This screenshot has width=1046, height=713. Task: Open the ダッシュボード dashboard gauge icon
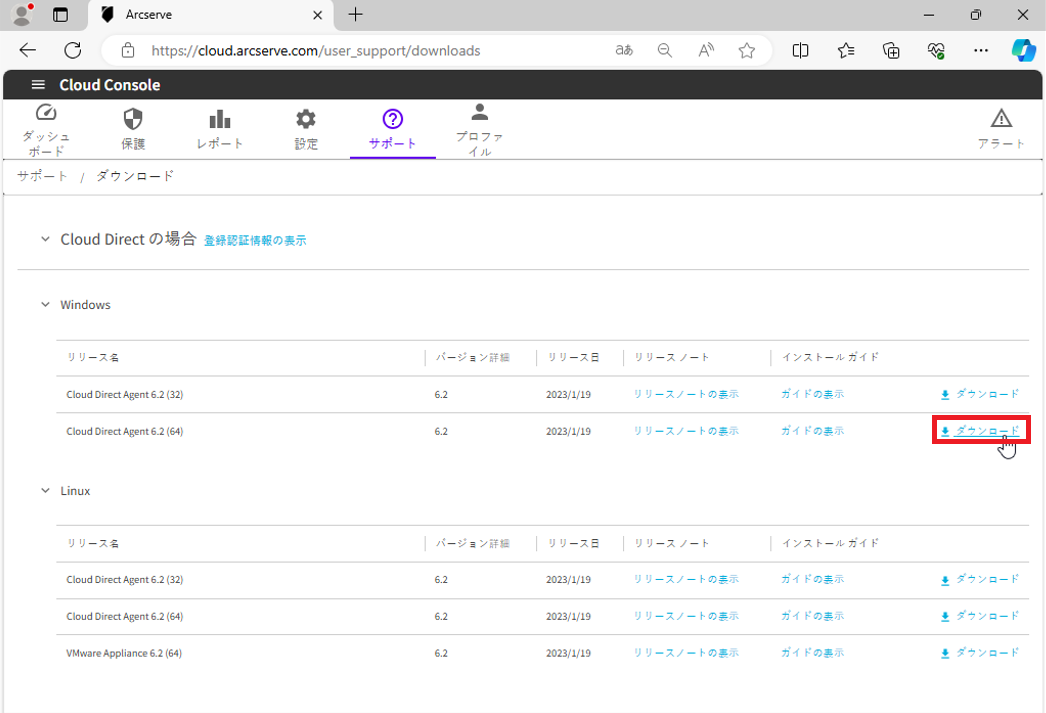(46, 114)
